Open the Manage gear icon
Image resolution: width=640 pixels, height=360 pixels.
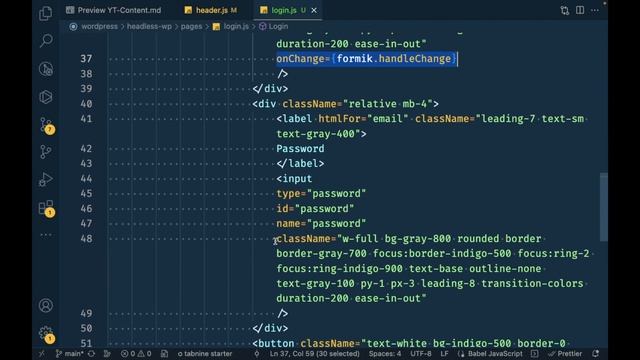(46, 334)
